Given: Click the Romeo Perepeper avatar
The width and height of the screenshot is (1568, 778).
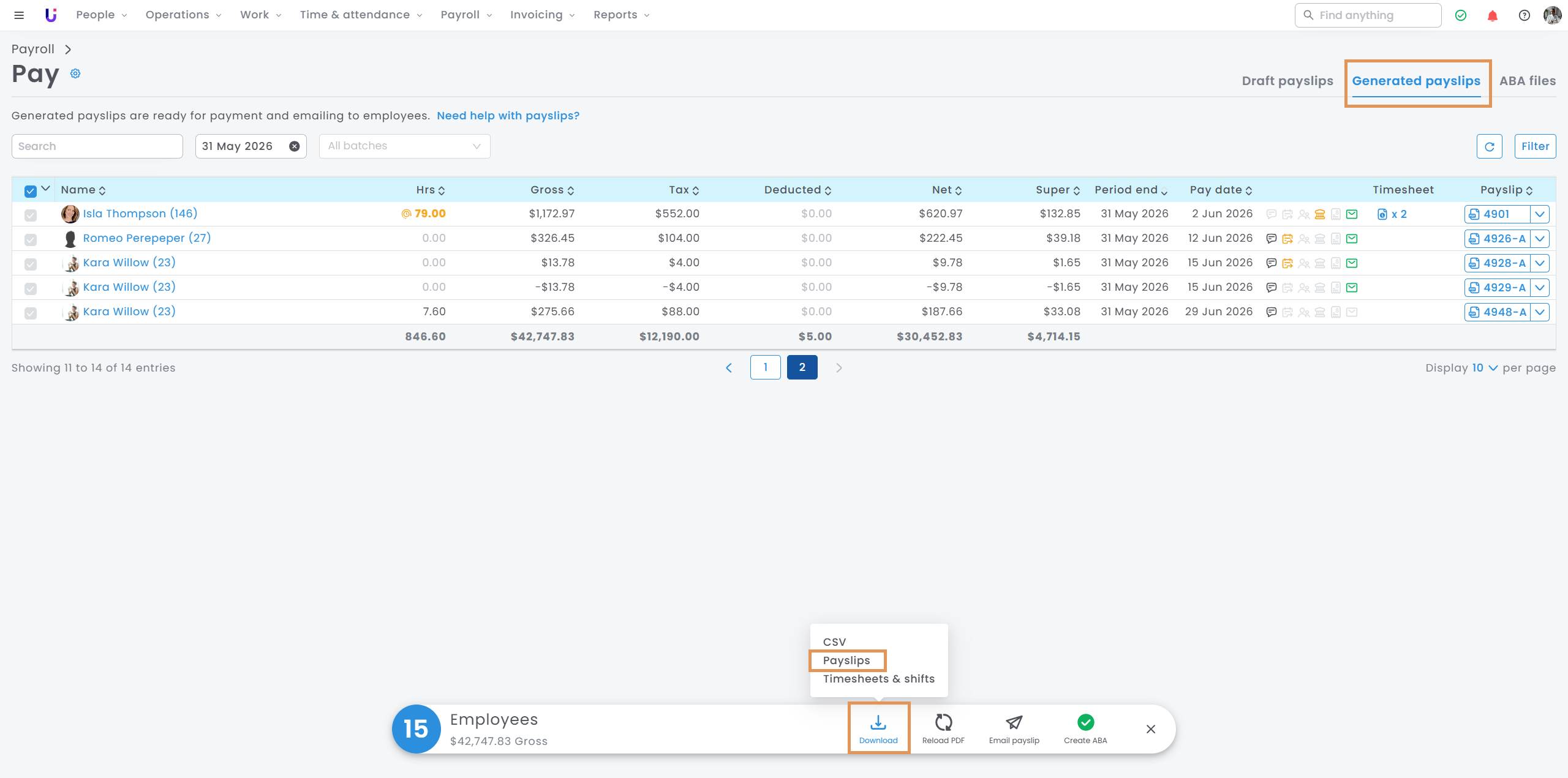Looking at the screenshot, I should tap(70, 239).
